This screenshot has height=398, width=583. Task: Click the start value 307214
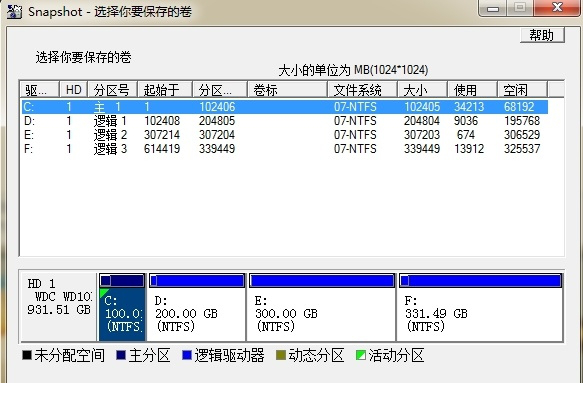click(162, 135)
